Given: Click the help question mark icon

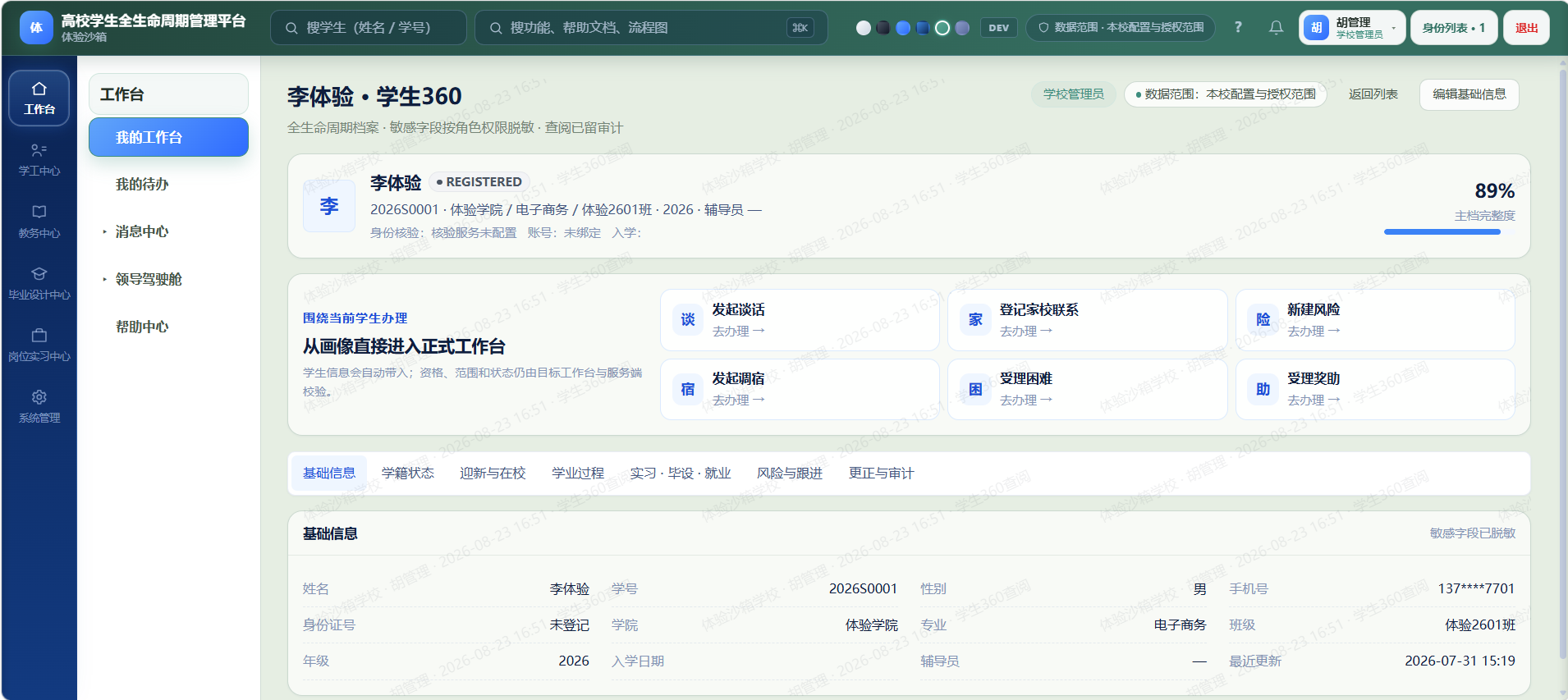Looking at the screenshot, I should (1238, 28).
